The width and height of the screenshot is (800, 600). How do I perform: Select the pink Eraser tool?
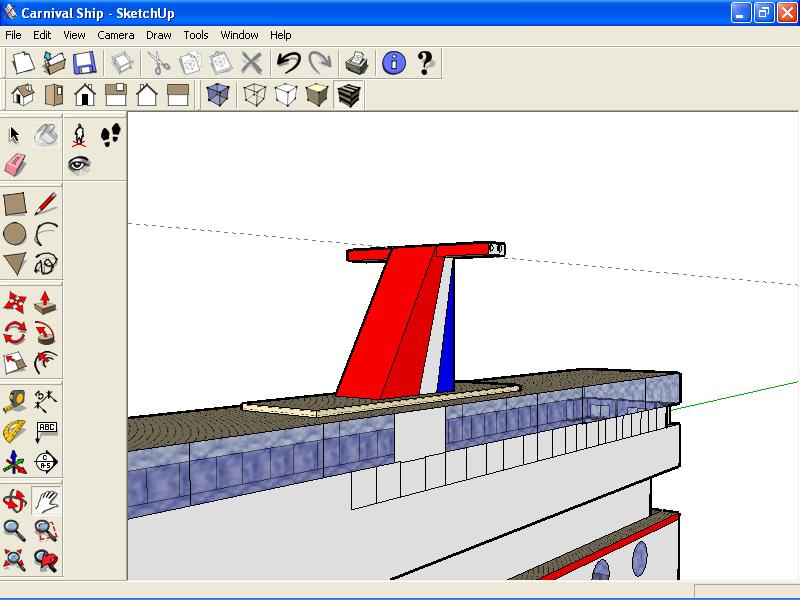point(14,165)
